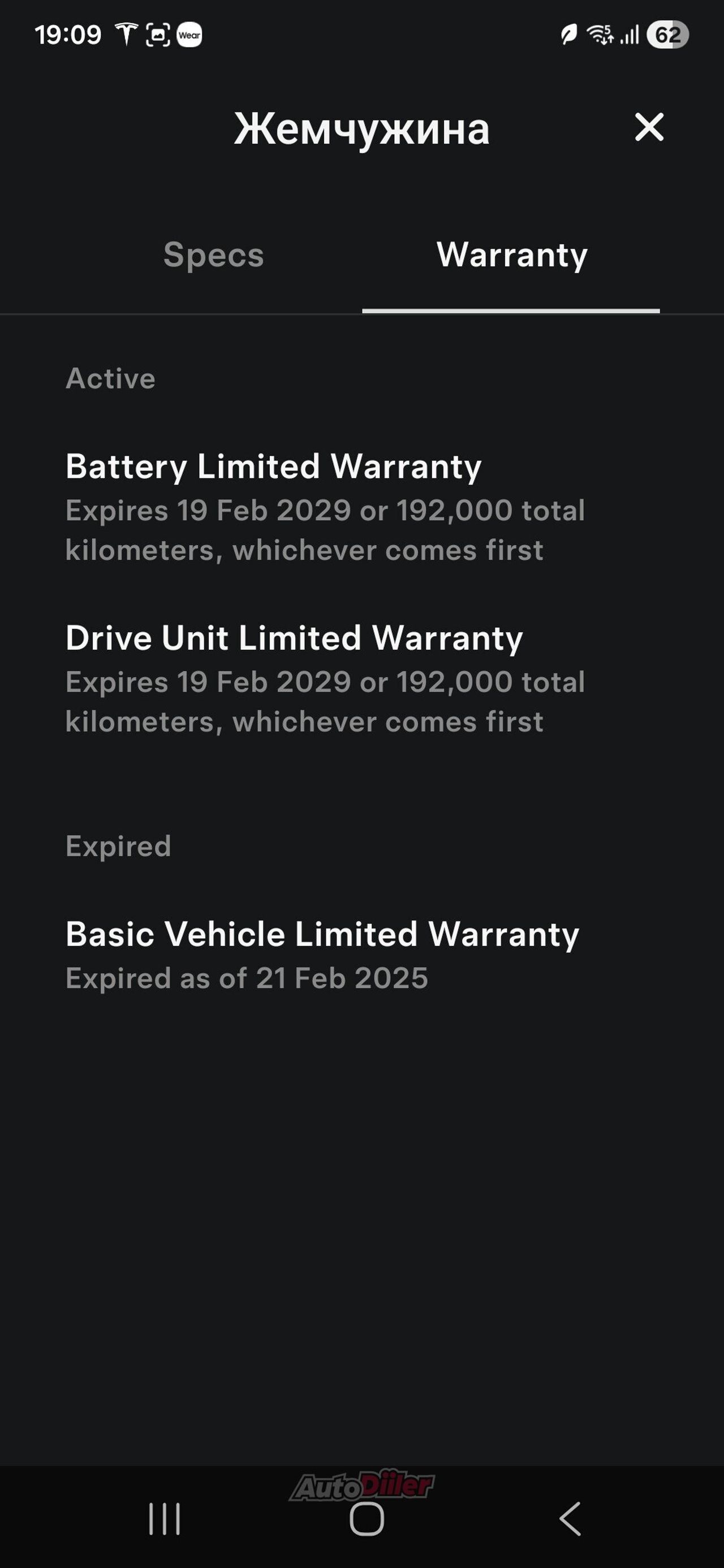Tap the battery level 62 indicator
This screenshot has height=1568, width=724.
tap(667, 34)
